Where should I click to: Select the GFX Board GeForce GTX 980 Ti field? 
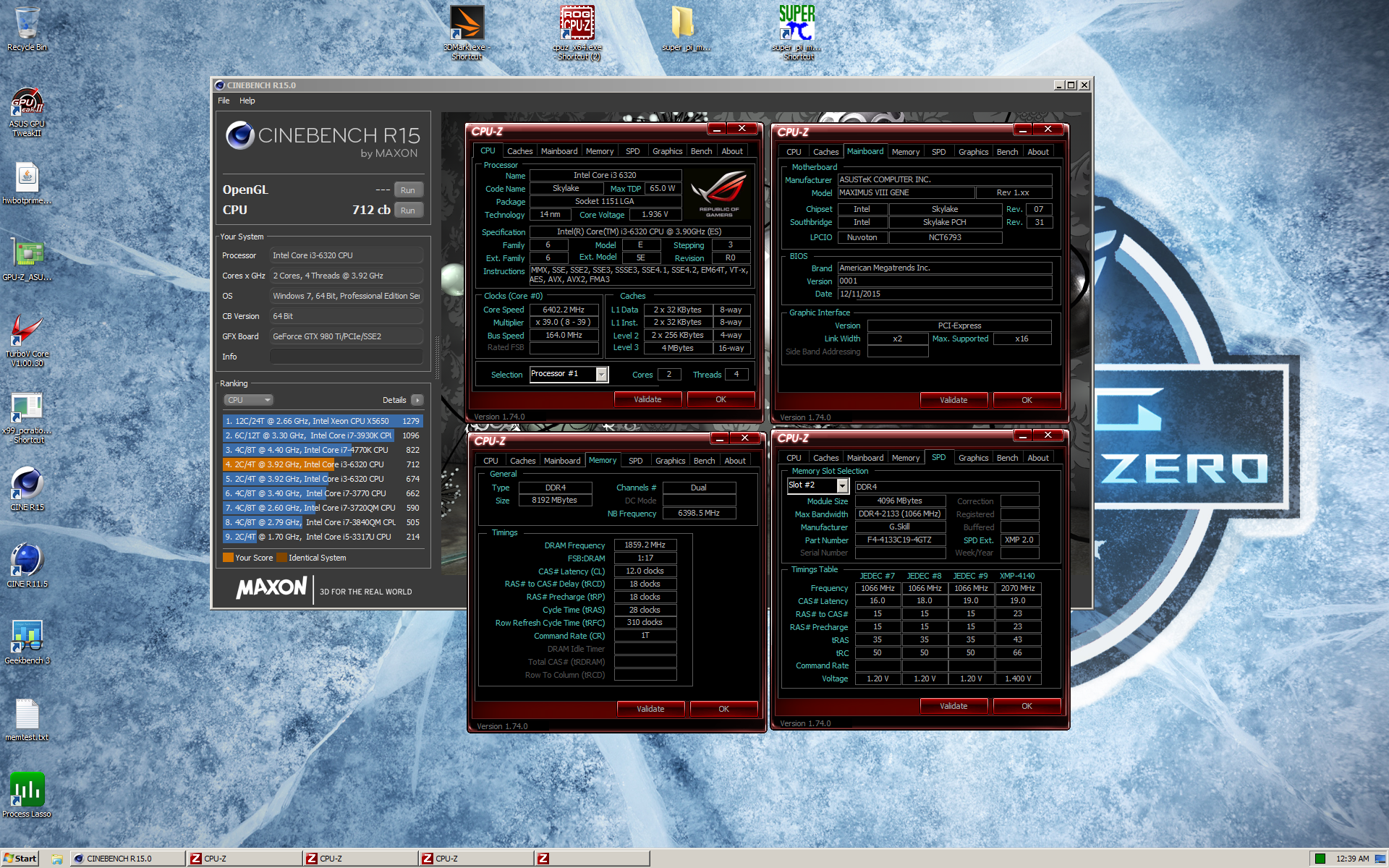pos(346,336)
